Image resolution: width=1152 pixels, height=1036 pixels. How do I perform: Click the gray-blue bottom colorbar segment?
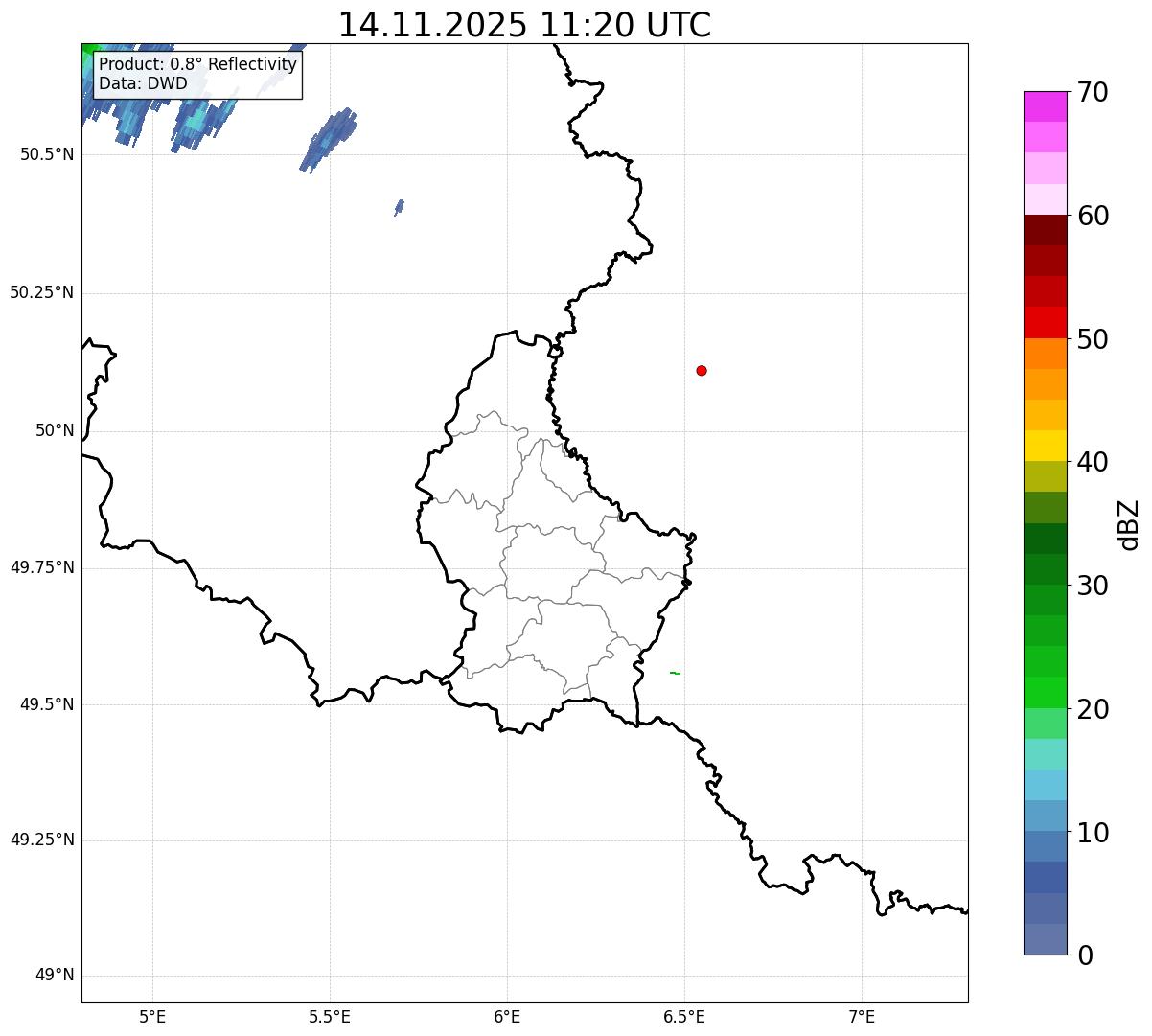(1045, 939)
